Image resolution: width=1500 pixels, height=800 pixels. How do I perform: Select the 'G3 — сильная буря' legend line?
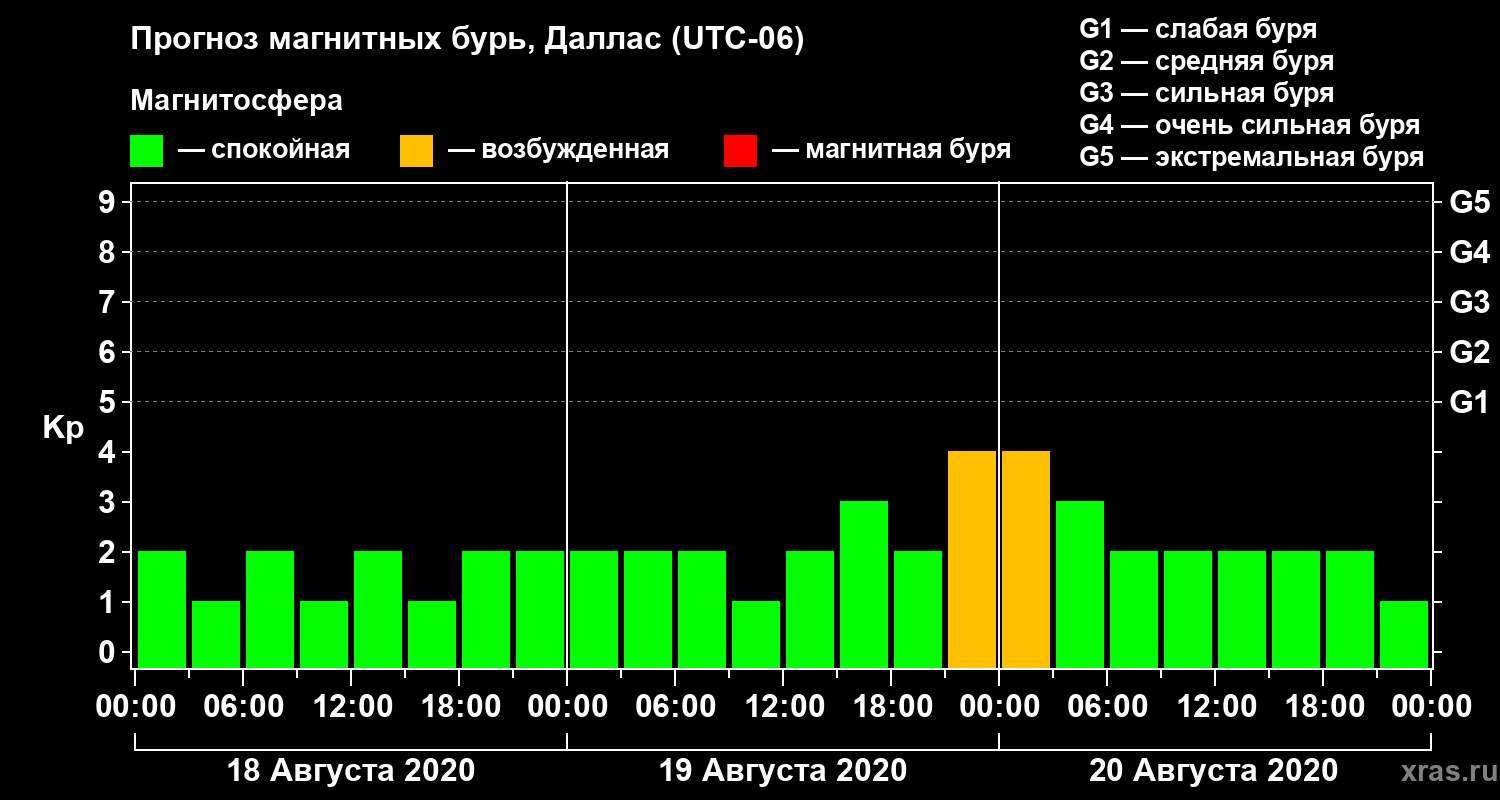point(1206,93)
